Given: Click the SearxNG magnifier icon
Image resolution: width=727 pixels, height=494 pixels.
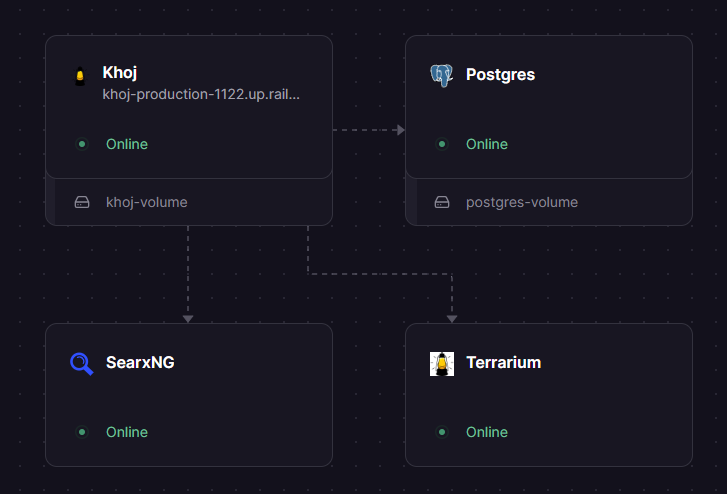Looking at the screenshot, I should (x=81, y=363).
